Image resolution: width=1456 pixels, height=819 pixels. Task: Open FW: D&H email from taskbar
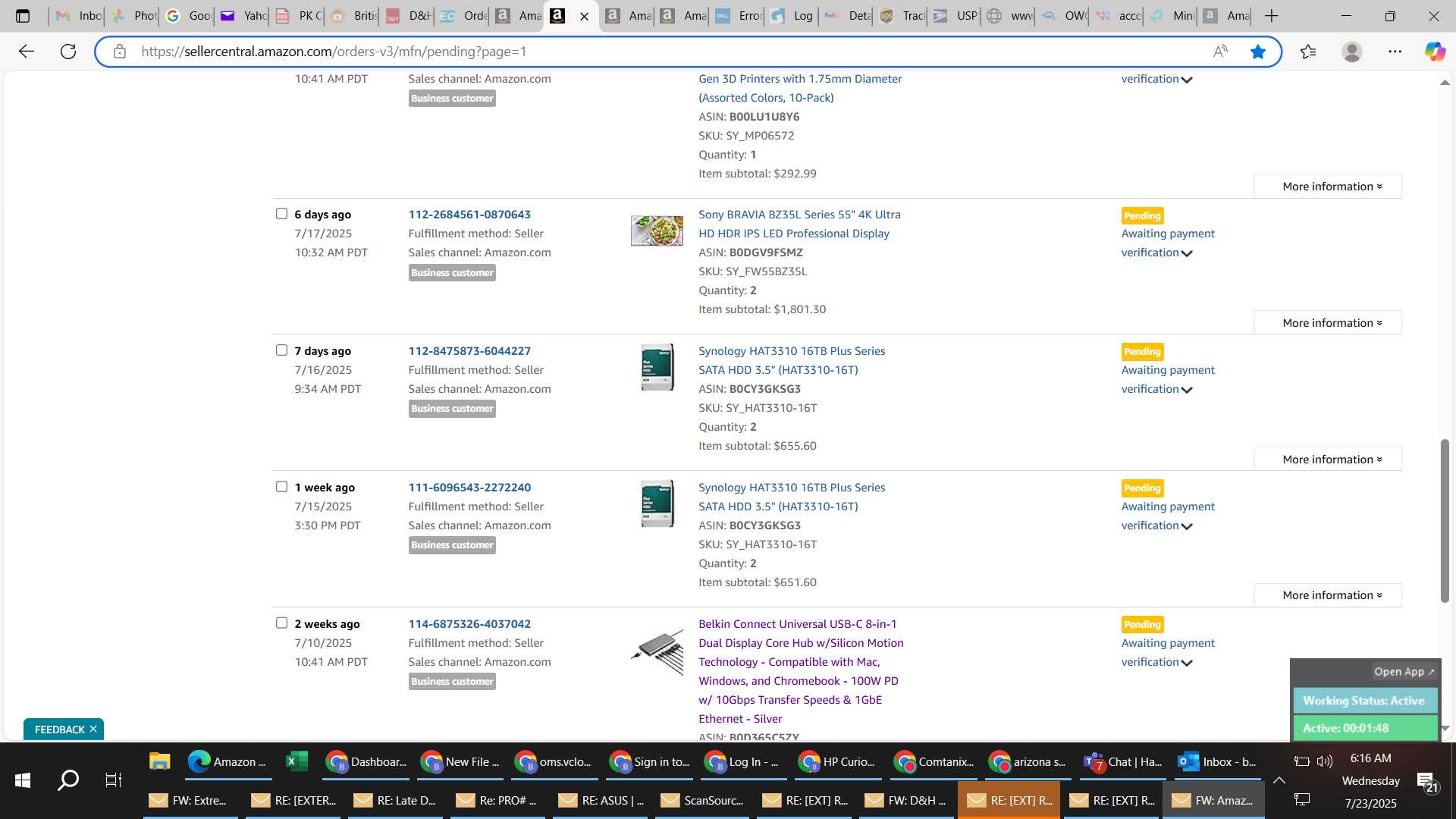[906, 800]
